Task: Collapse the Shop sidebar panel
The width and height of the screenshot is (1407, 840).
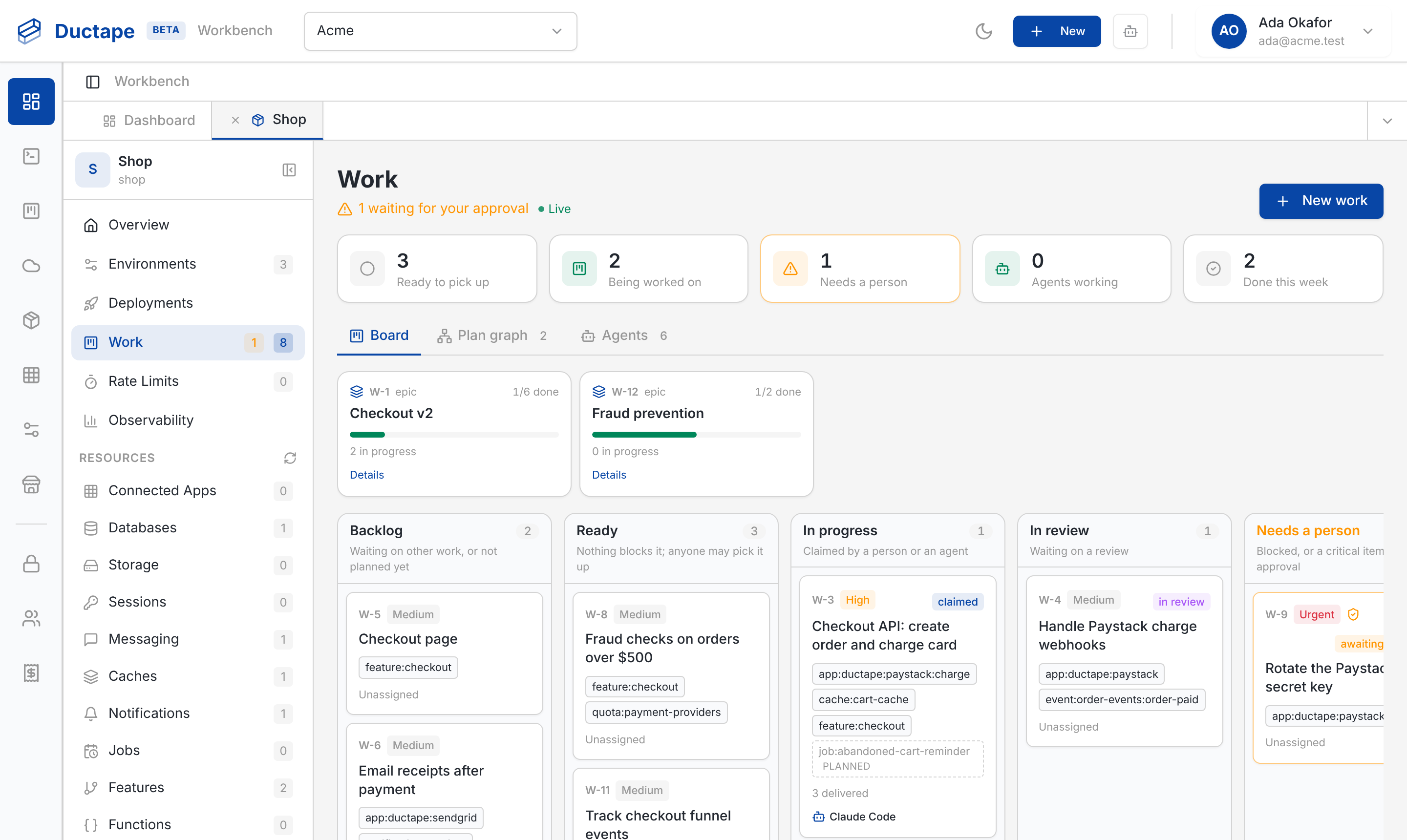Action: (x=289, y=170)
